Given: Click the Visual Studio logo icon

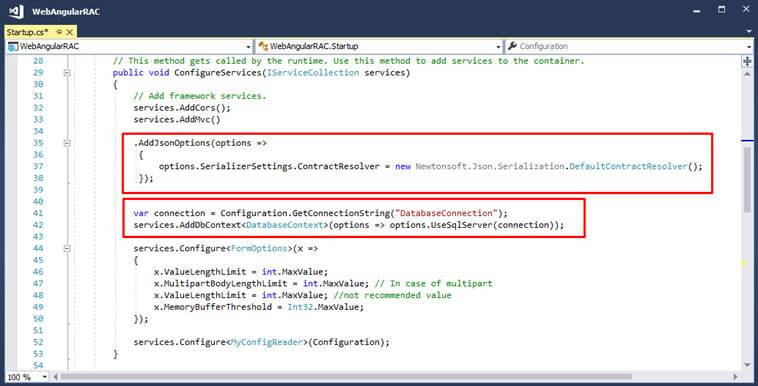Looking at the screenshot, I should click(16, 12).
